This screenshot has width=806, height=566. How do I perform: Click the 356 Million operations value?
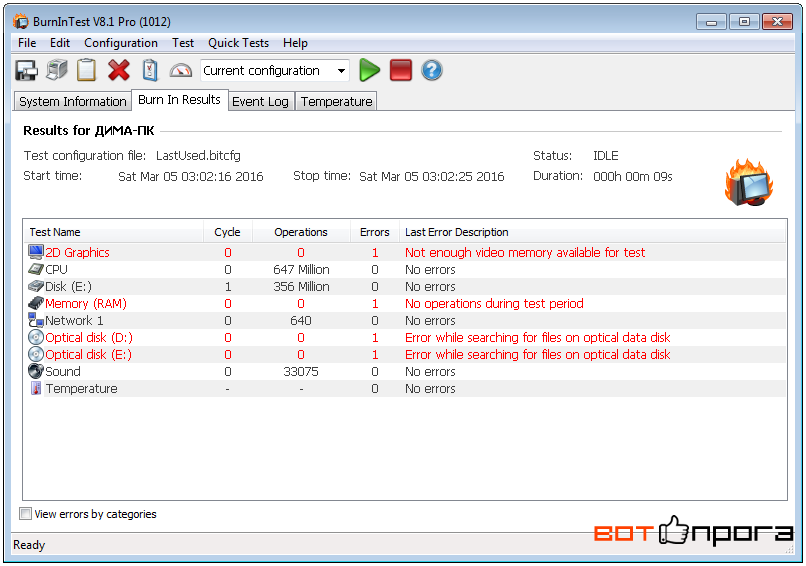click(301, 286)
